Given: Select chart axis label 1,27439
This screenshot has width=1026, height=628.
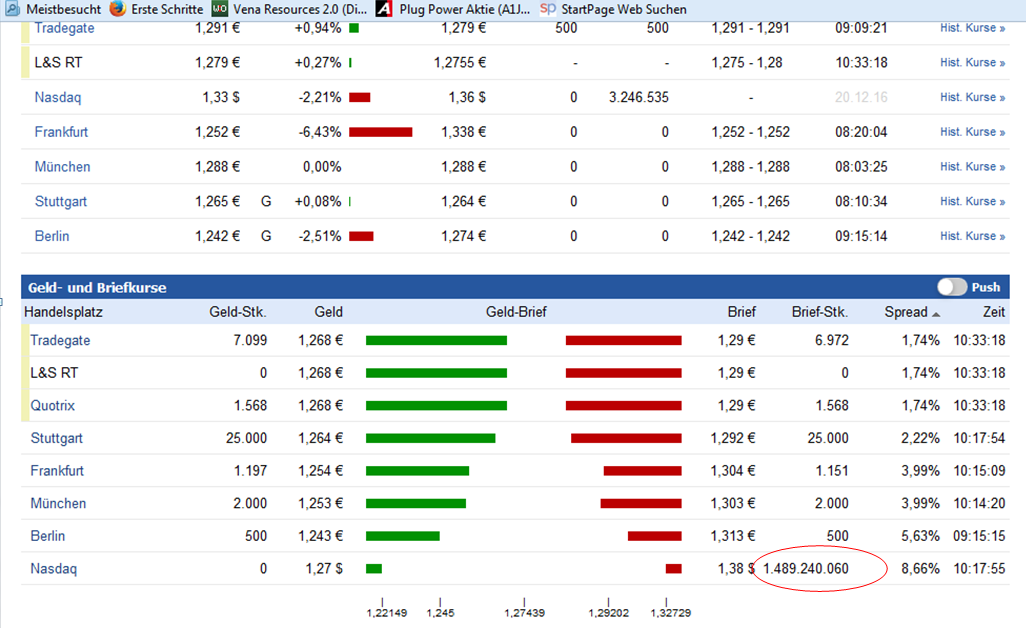Looking at the screenshot, I should pos(524,613).
